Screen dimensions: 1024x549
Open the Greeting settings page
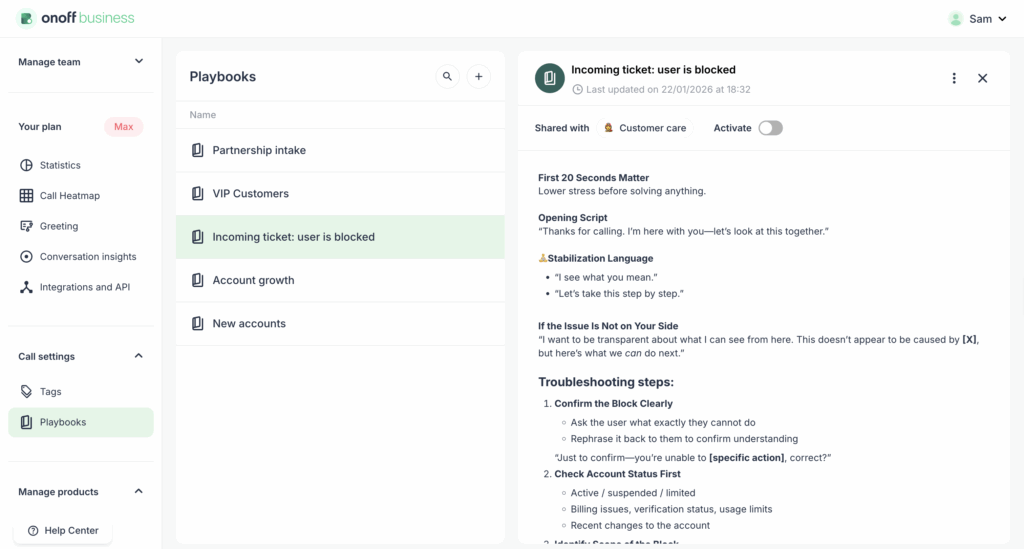click(58, 226)
